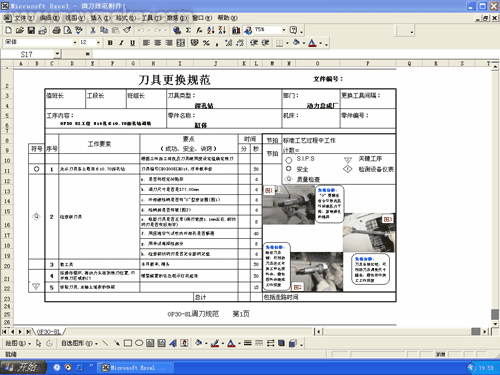Click Merge and Center icon

click(x=181, y=43)
